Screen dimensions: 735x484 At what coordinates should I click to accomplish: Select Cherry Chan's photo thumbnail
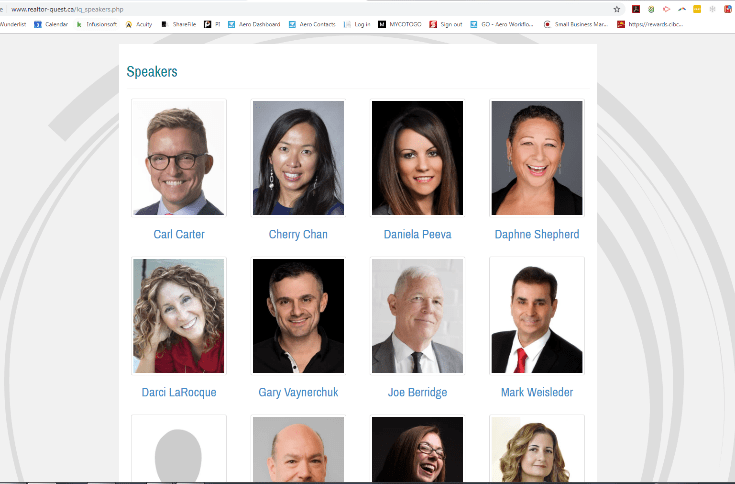point(298,158)
